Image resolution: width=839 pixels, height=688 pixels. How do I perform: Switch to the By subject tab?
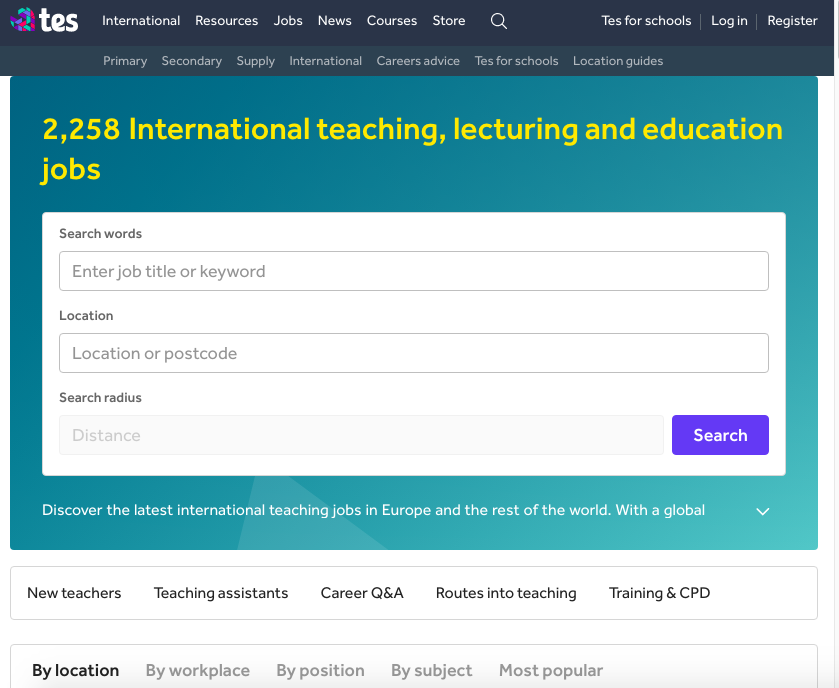(431, 670)
